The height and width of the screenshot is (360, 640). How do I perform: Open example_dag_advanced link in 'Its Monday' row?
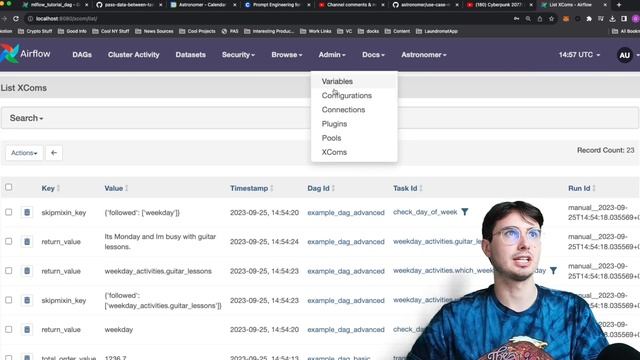click(346, 242)
